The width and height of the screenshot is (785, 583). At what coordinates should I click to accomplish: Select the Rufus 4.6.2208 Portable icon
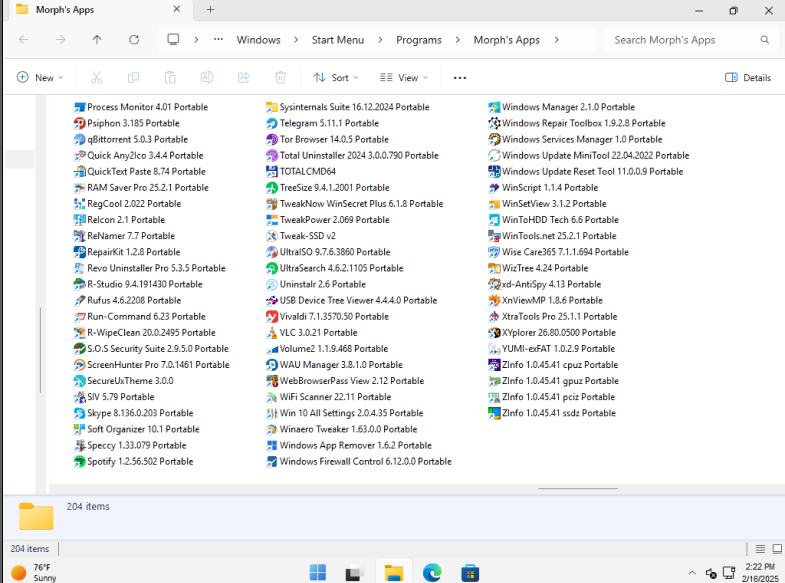79,300
